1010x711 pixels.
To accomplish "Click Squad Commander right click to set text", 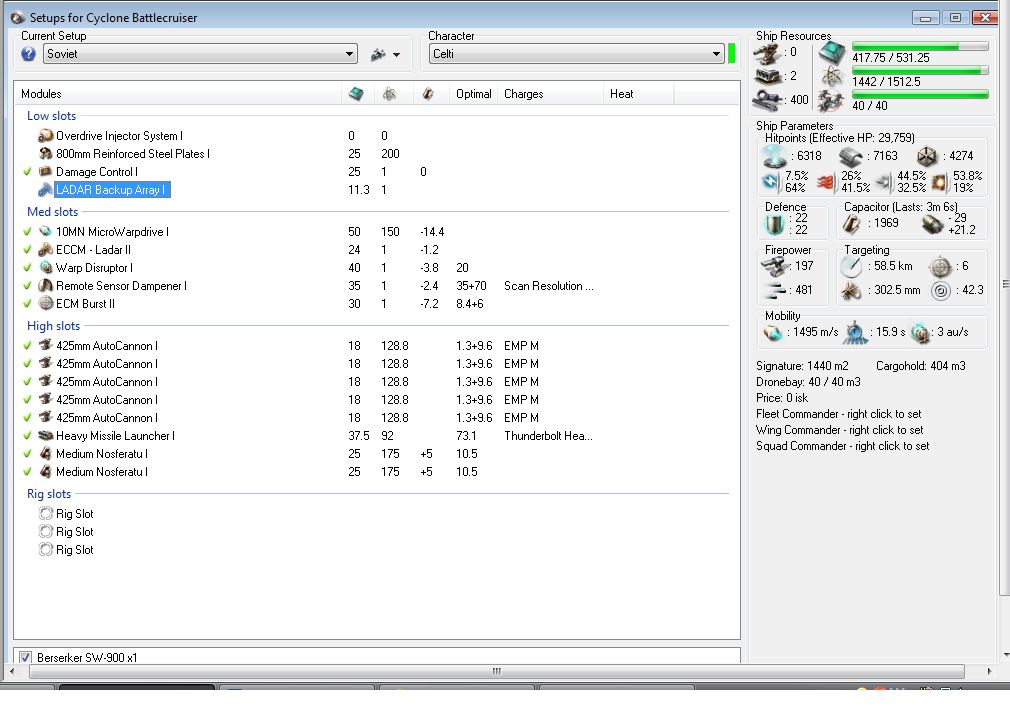I will coord(842,446).
